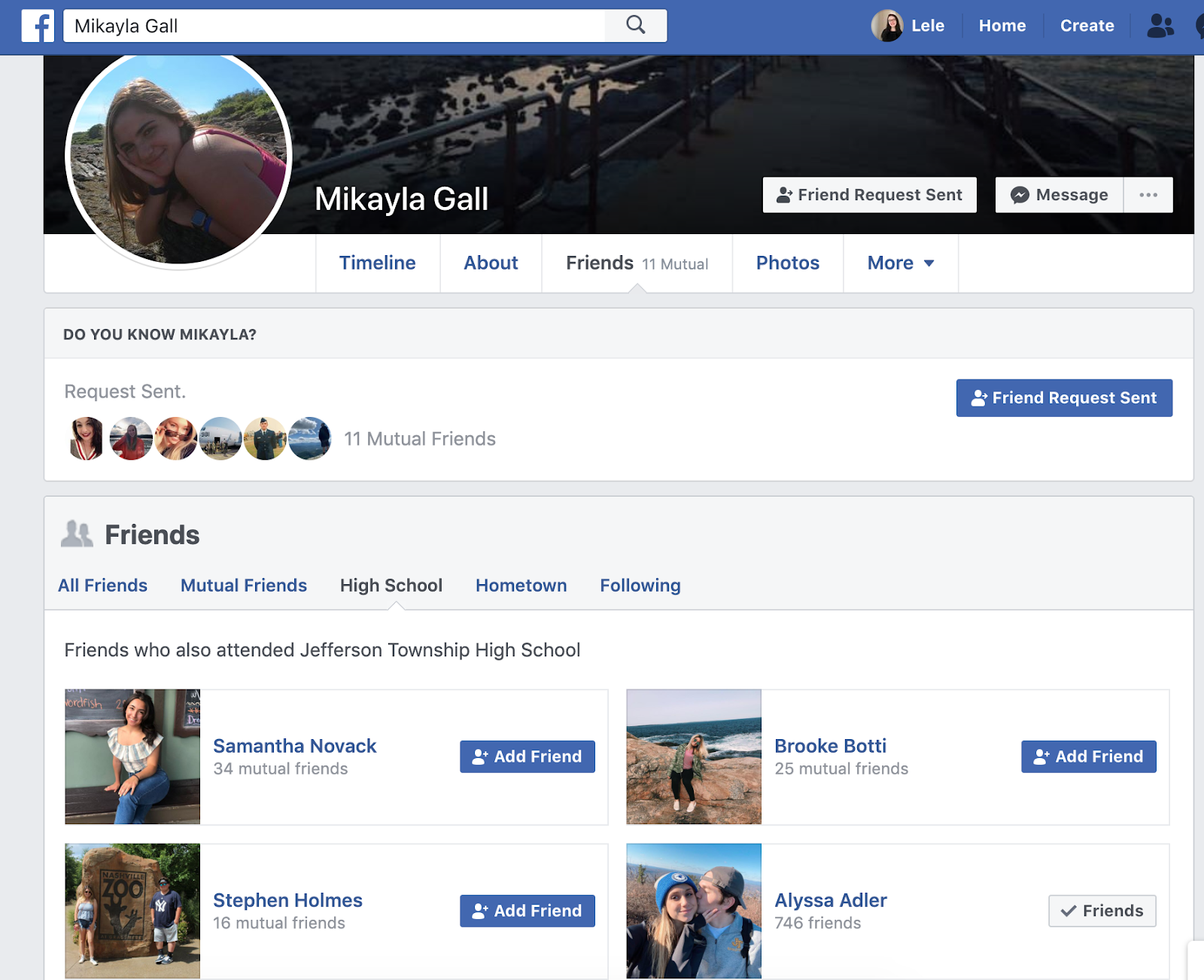Open Brooke Botti's profile link
Image resolution: width=1204 pixels, height=980 pixels.
(x=831, y=746)
